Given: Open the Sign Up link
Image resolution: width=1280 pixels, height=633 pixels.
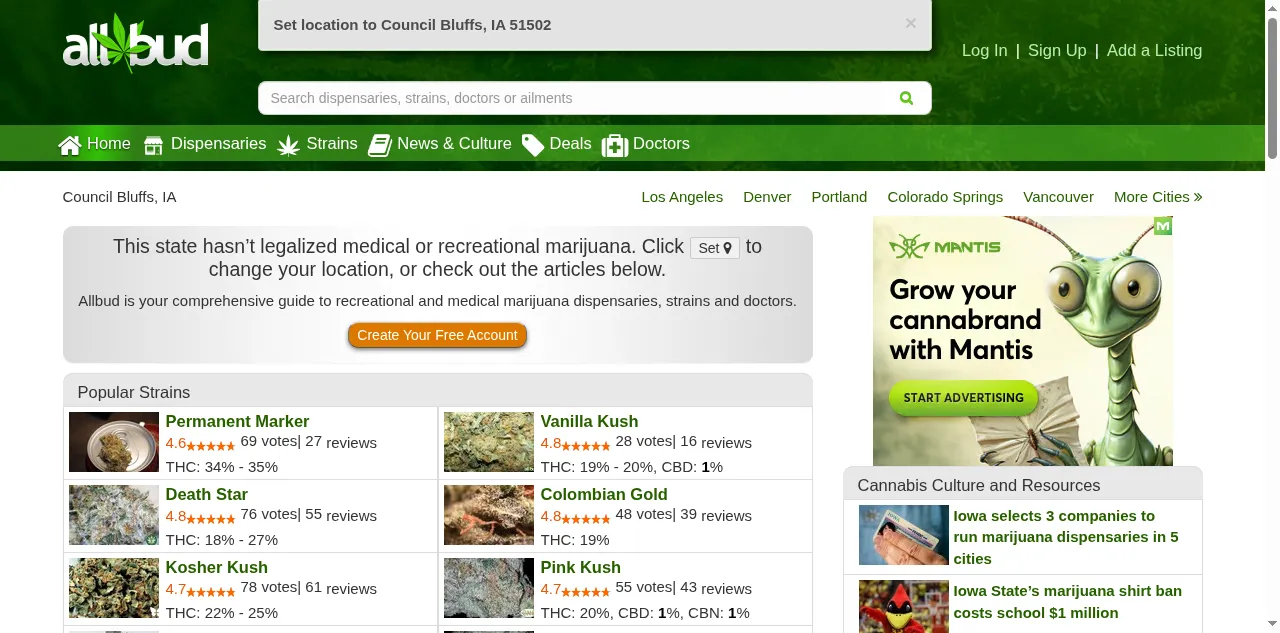Looking at the screenshot, I should pos(1057,51).
